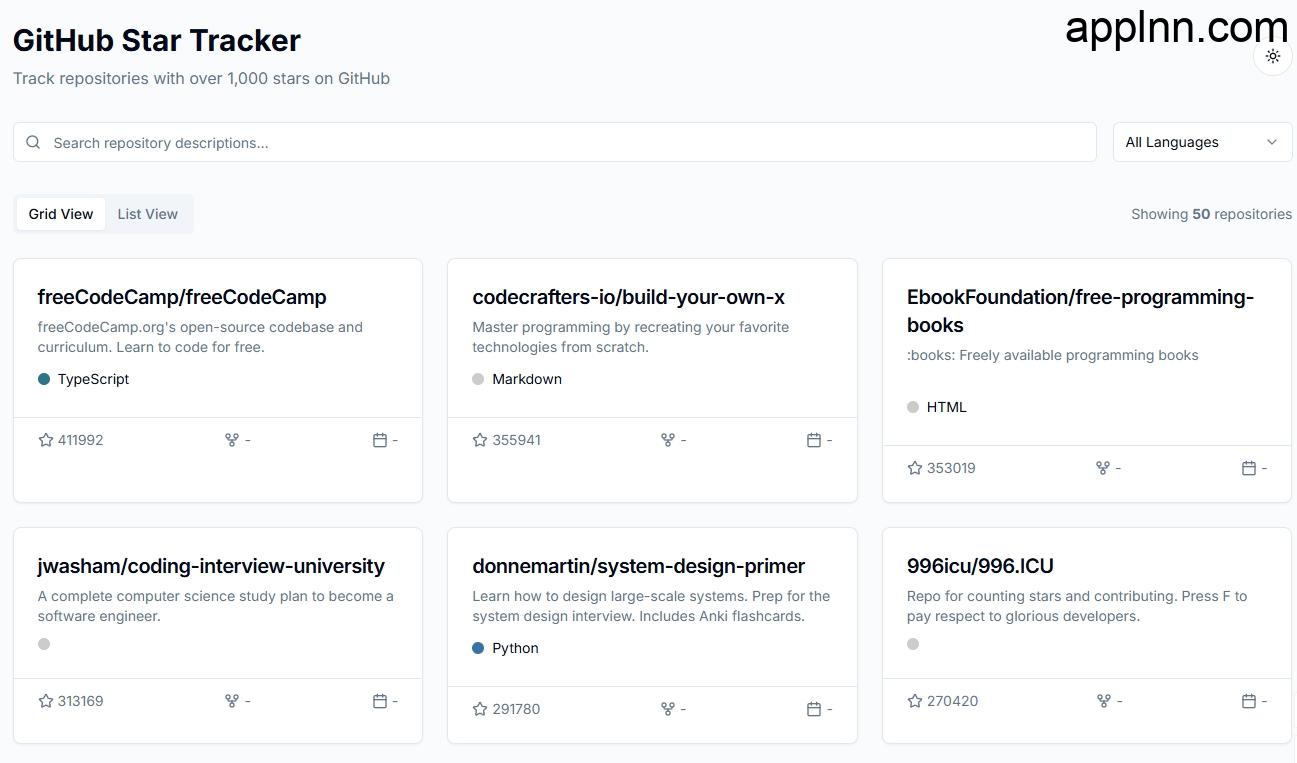Click the Track repositories with over 1,000 stars subtitle
This screenshot has width=1297, height=763.
201,78
